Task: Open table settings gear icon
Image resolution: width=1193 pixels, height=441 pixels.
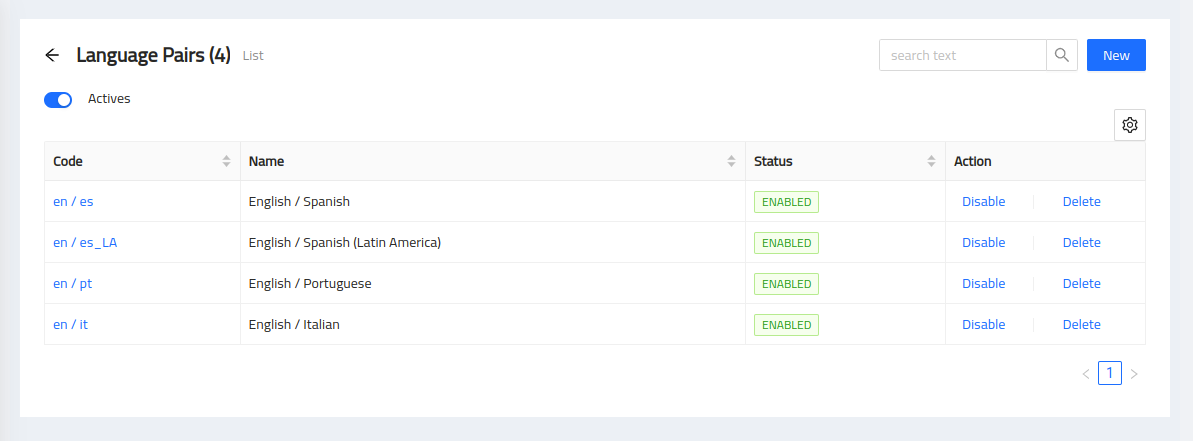Action: [x=1130, y=125]
